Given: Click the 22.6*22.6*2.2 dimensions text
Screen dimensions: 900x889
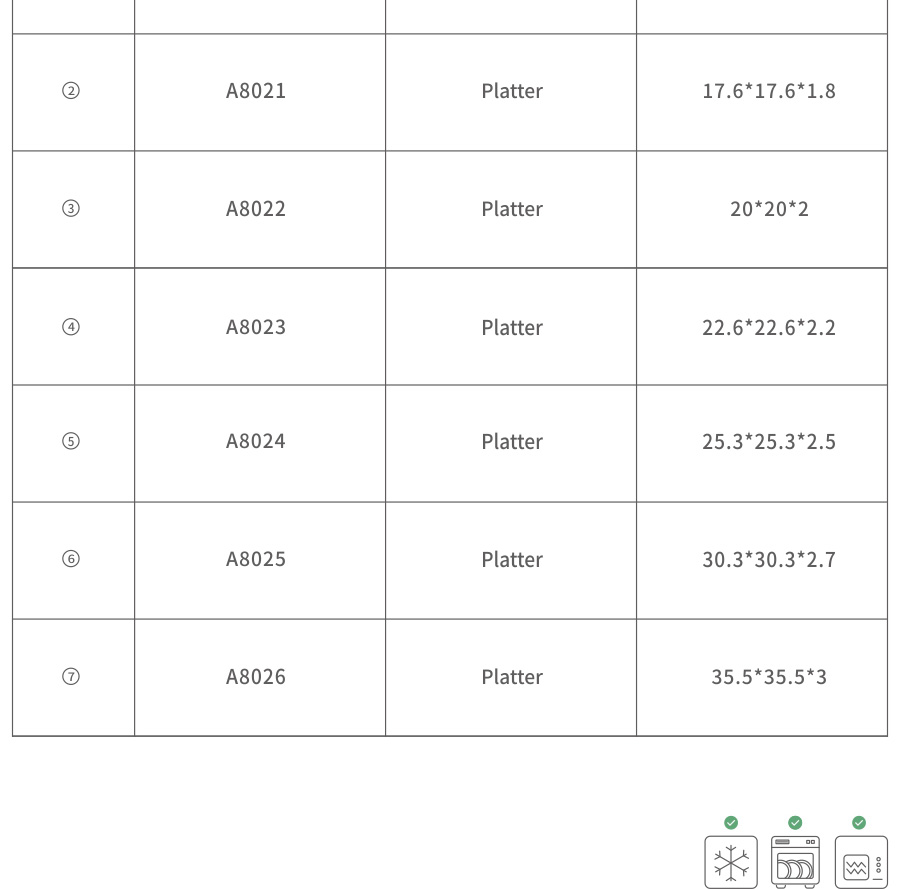Looking at the screenshot, I should tap(768, 327).
